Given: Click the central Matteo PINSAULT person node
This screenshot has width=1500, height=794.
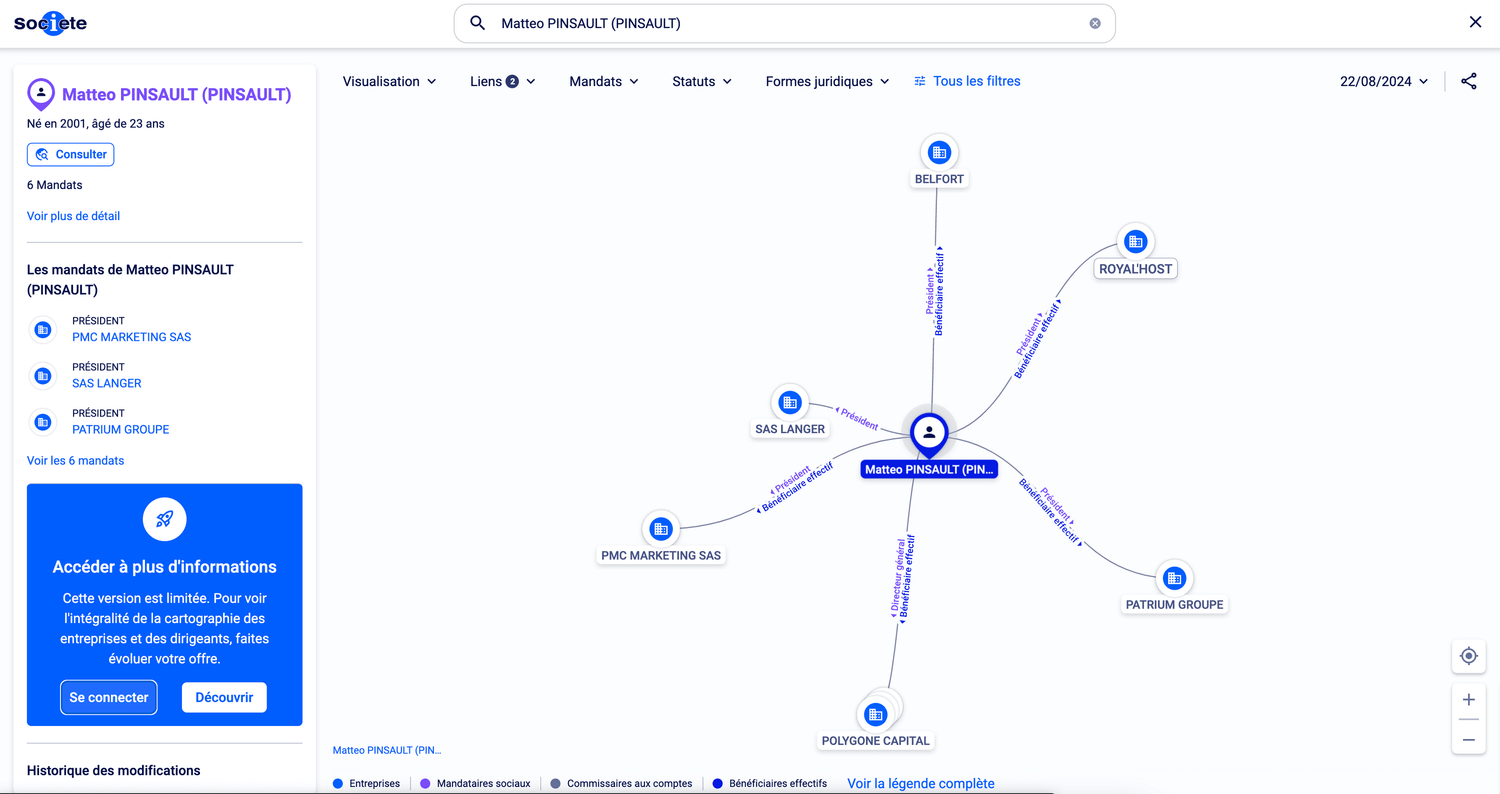Looking at the screenshot, I should [x=929, y=433].
